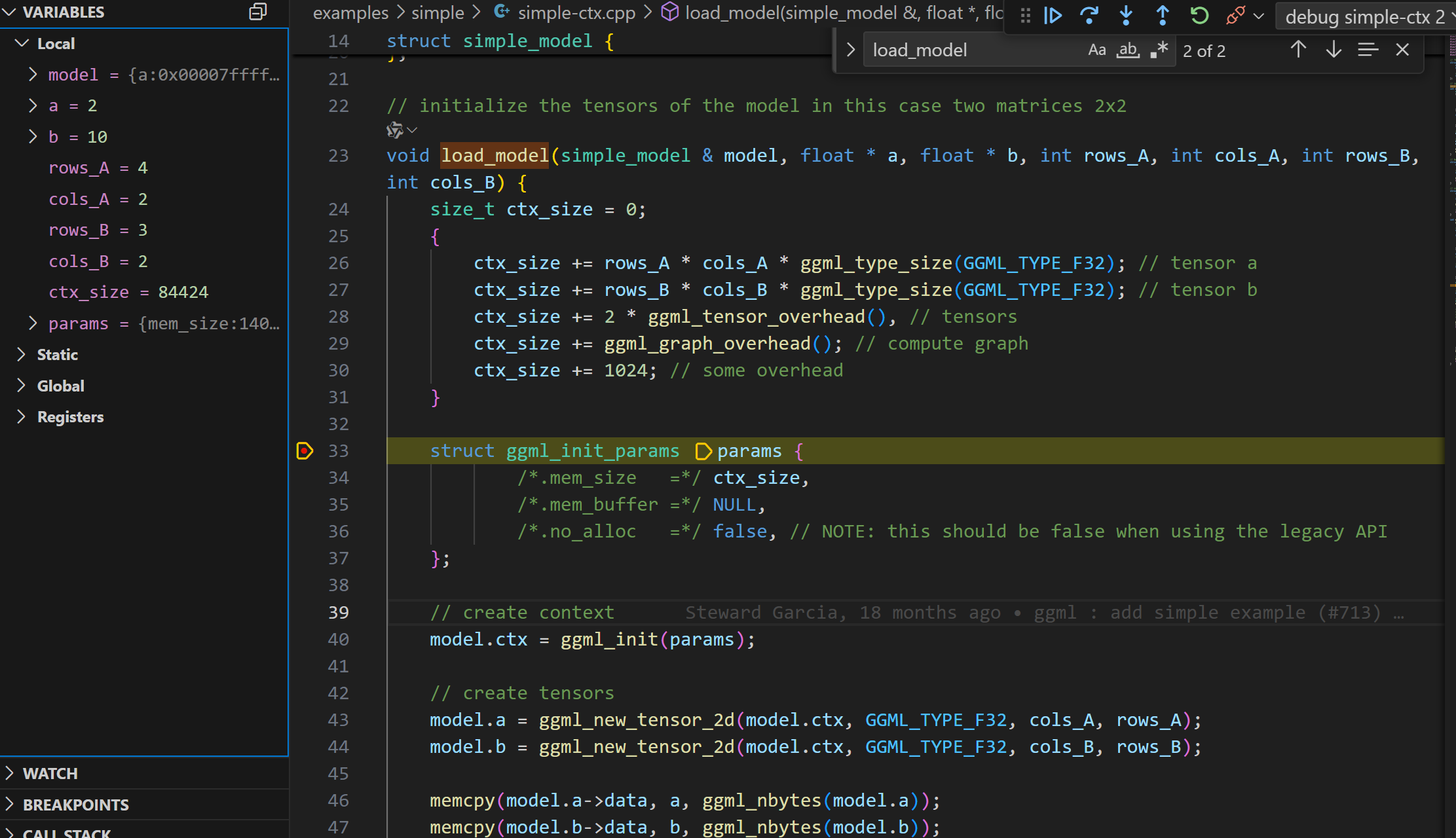Image resolution: width=1456 pixels, height=838 pixels.
Task: Jump to next find match
Action: pyautogui.click(x=1334, y=50)
